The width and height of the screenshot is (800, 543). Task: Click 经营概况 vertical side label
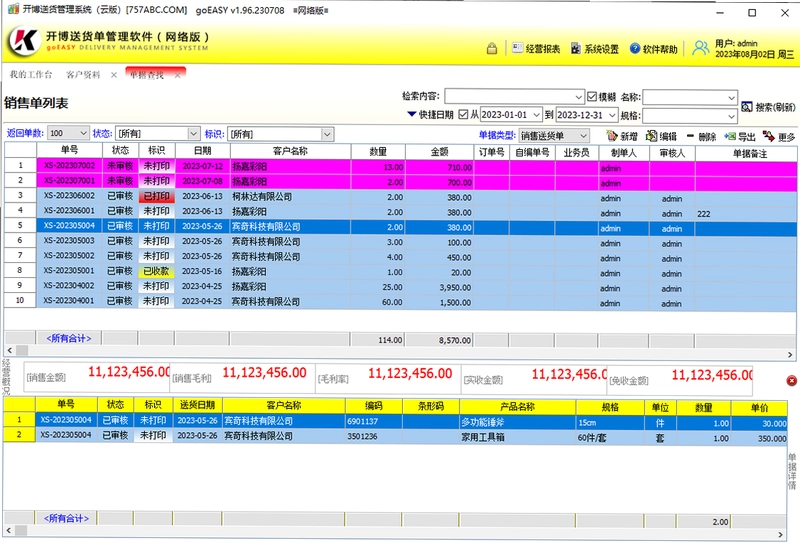pyautogui.click(x=6, y=378)
